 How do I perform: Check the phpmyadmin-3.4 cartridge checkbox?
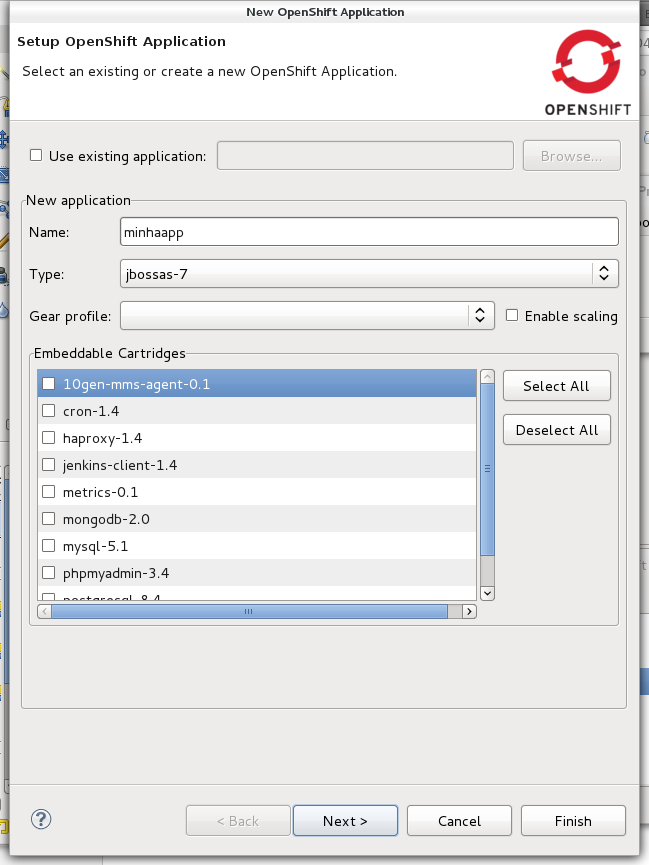[x=49, y=573]
